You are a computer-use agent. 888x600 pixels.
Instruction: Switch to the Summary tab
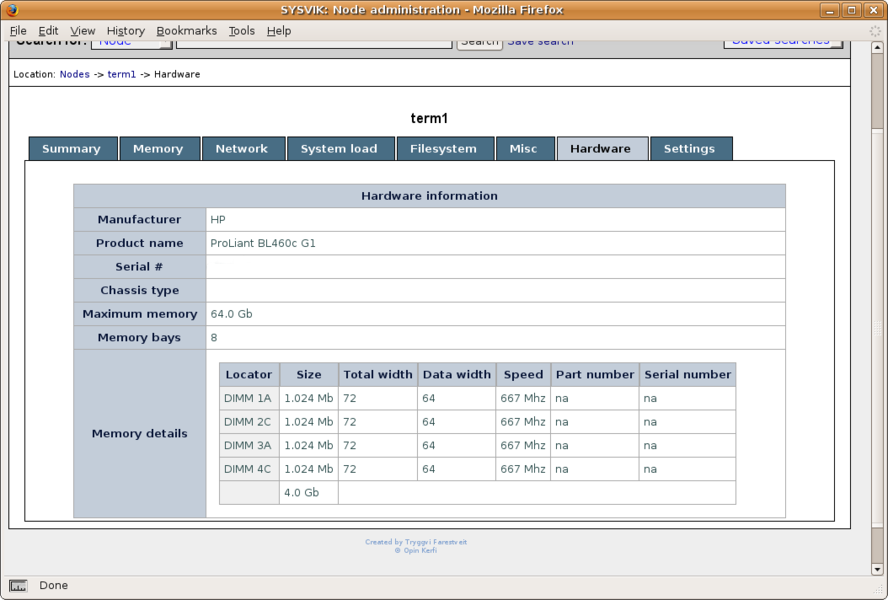tap(73, 148)
